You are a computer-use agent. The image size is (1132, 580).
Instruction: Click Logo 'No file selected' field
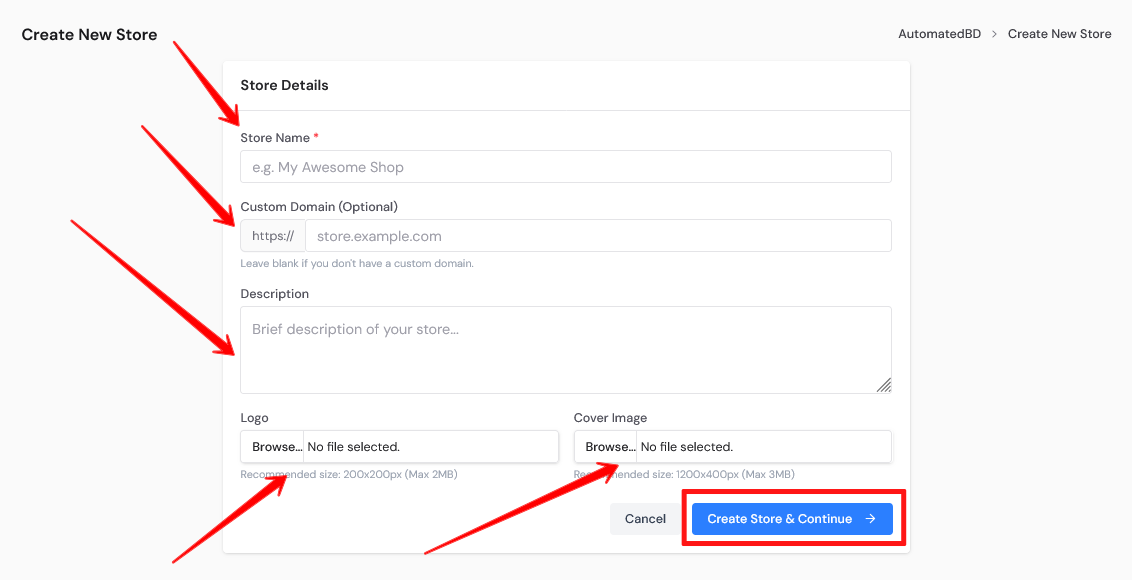tap(430, 447)
